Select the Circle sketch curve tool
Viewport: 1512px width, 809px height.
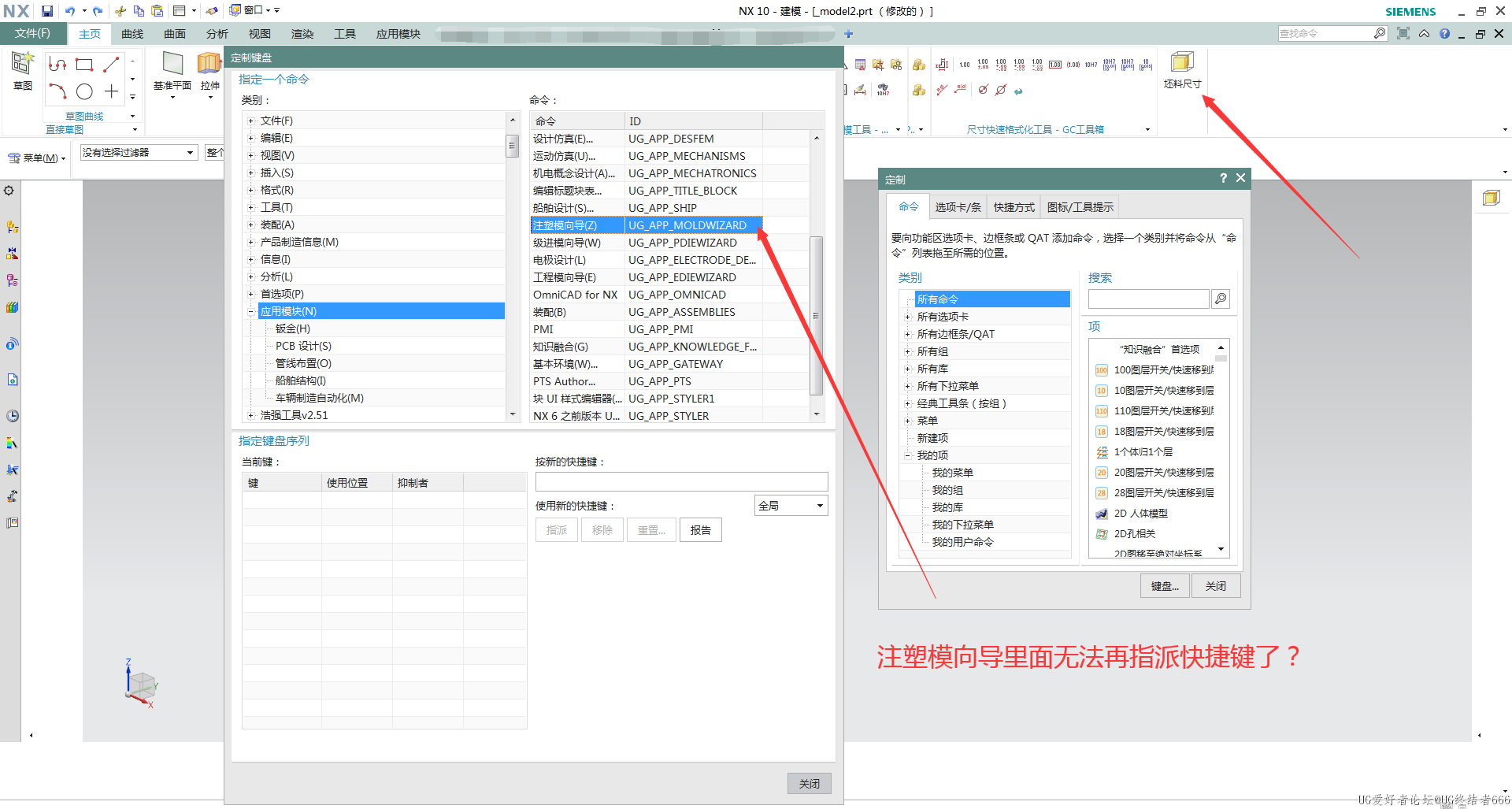(84, 92)
